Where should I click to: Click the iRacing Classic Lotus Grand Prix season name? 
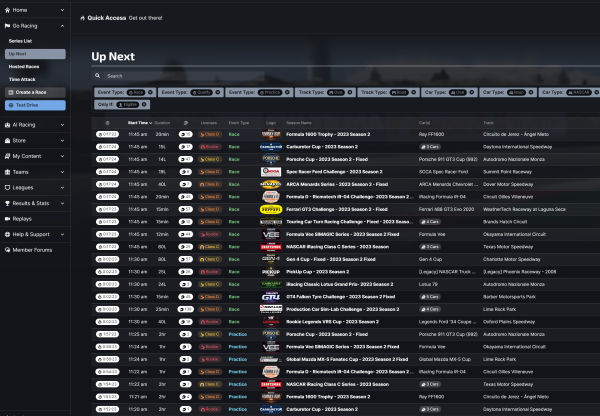(x=339, y=284)
